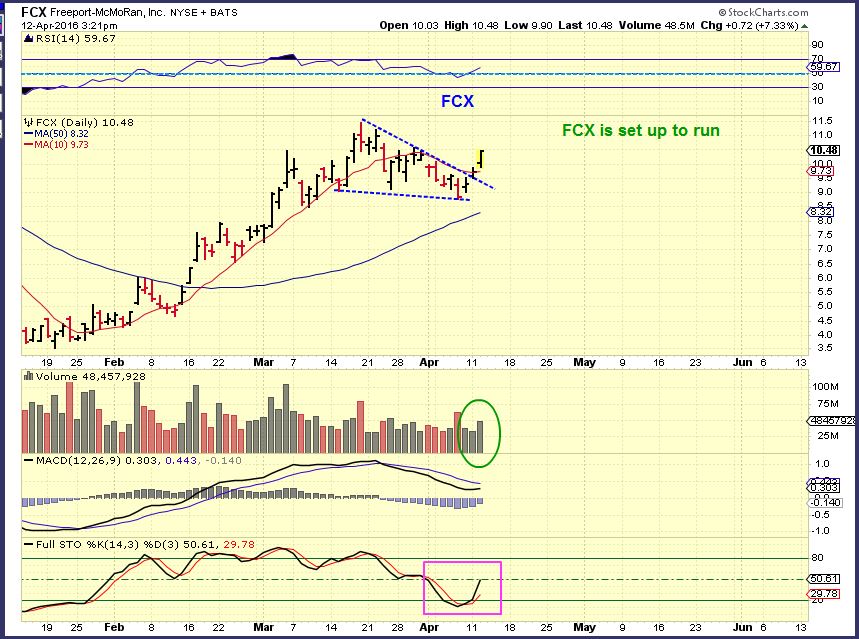Click the 59.67 RSI tag on right axis
Image resolution: width=859 pixels, height=639 pixels.
pos(823,67)
